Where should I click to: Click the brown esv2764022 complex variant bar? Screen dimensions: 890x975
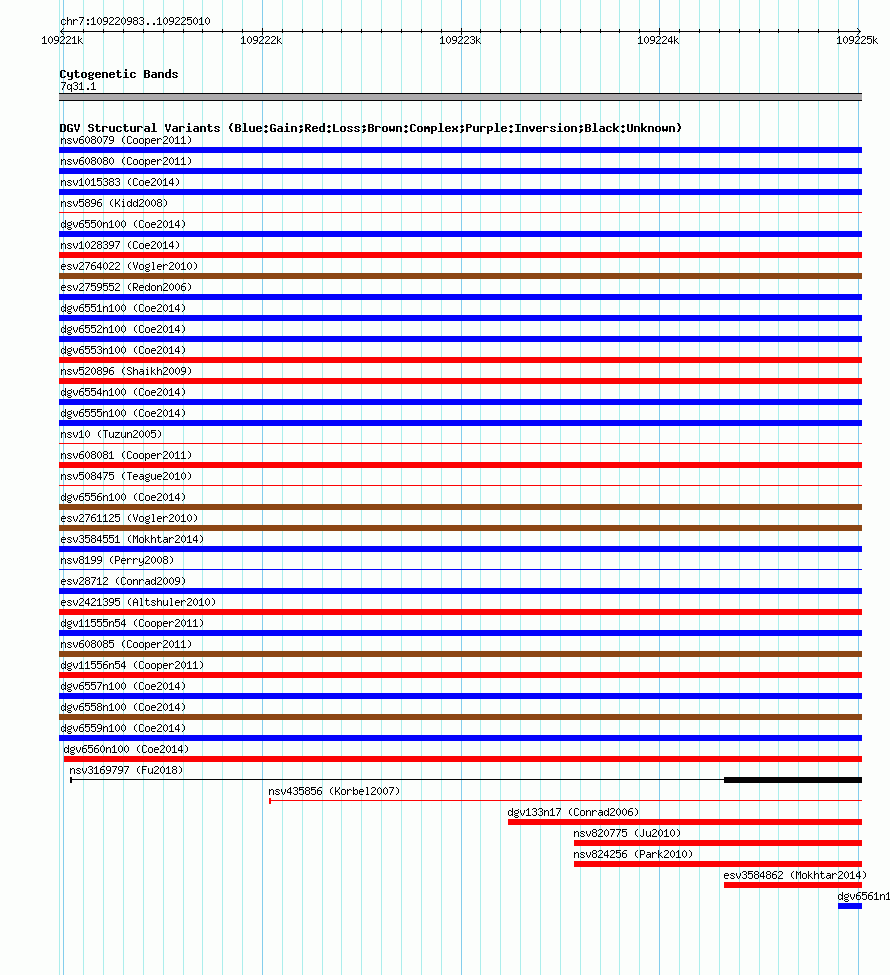(460, 276)
